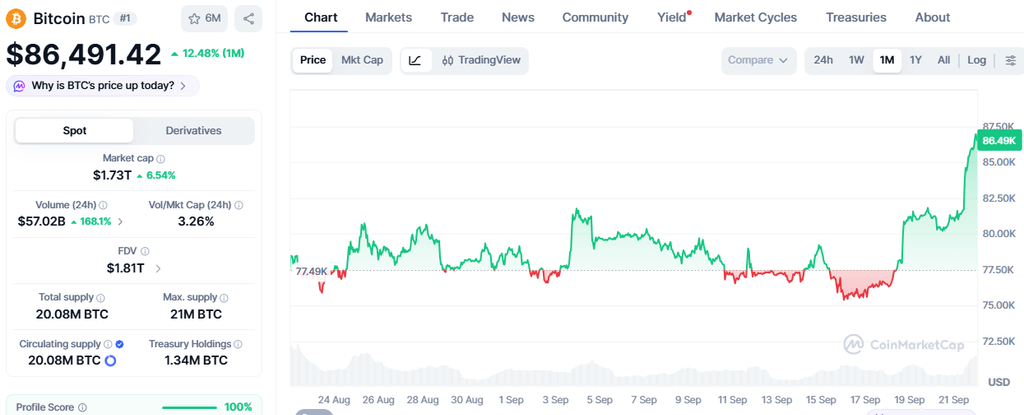Screen dimensions: 1024x415
Task: Click the Bitcoin orange logo icon
Action: 17,18
